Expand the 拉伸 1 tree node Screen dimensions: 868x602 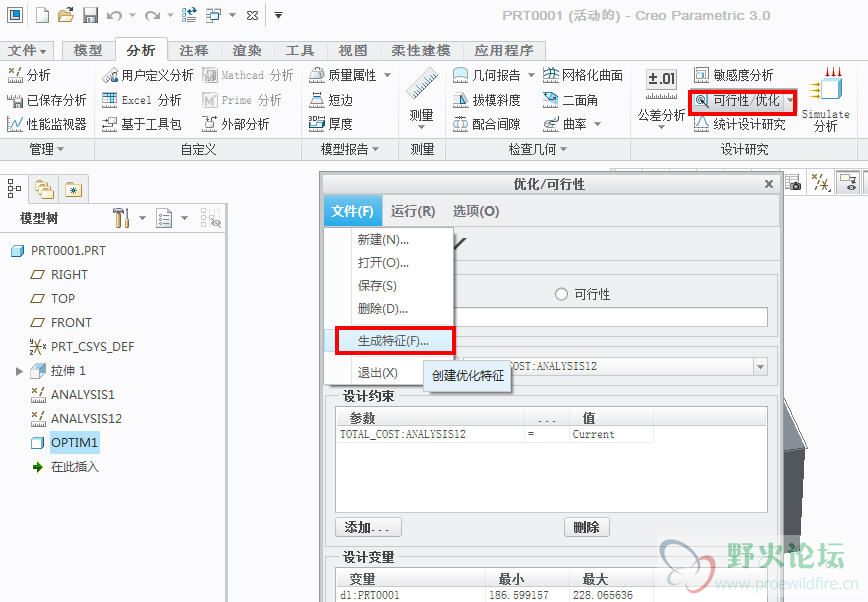pyautogui.click(x=19, y=371)
